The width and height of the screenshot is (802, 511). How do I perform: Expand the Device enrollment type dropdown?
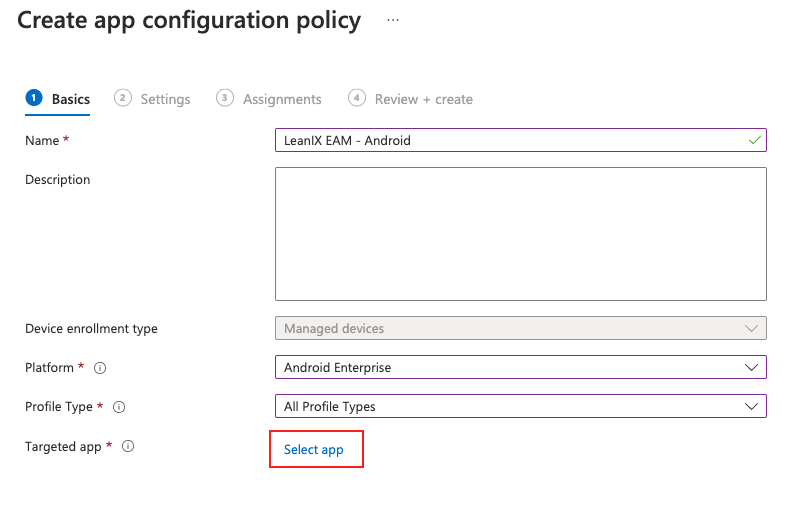coord(520,328)
